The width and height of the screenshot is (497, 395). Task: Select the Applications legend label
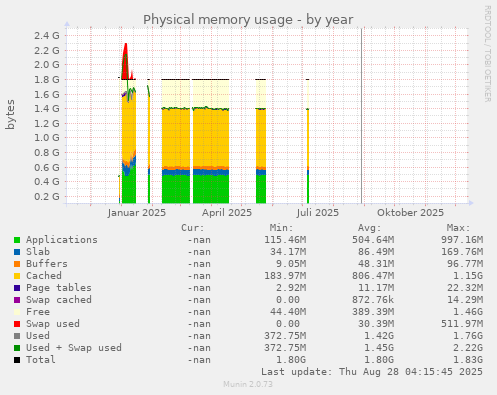tap(62, 240)
